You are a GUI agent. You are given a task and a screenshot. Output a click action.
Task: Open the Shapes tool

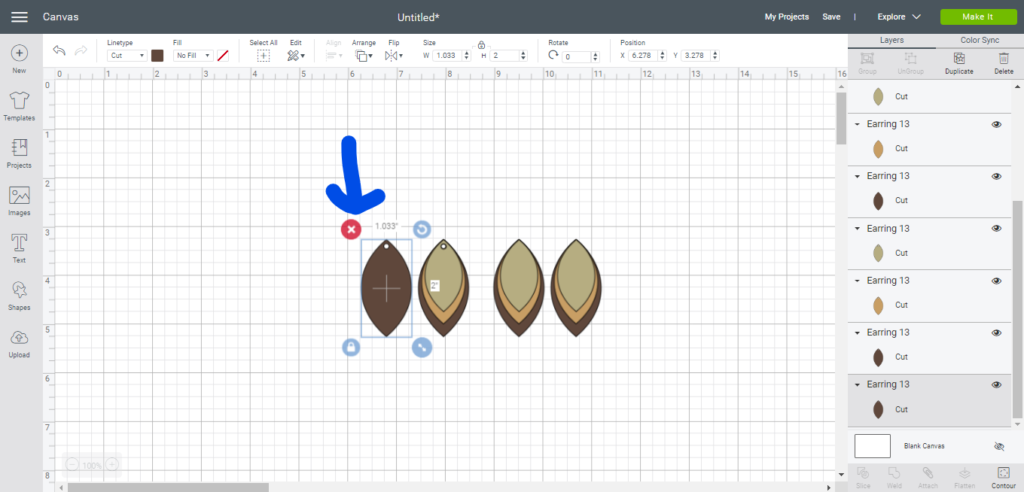tap(19, 296)
